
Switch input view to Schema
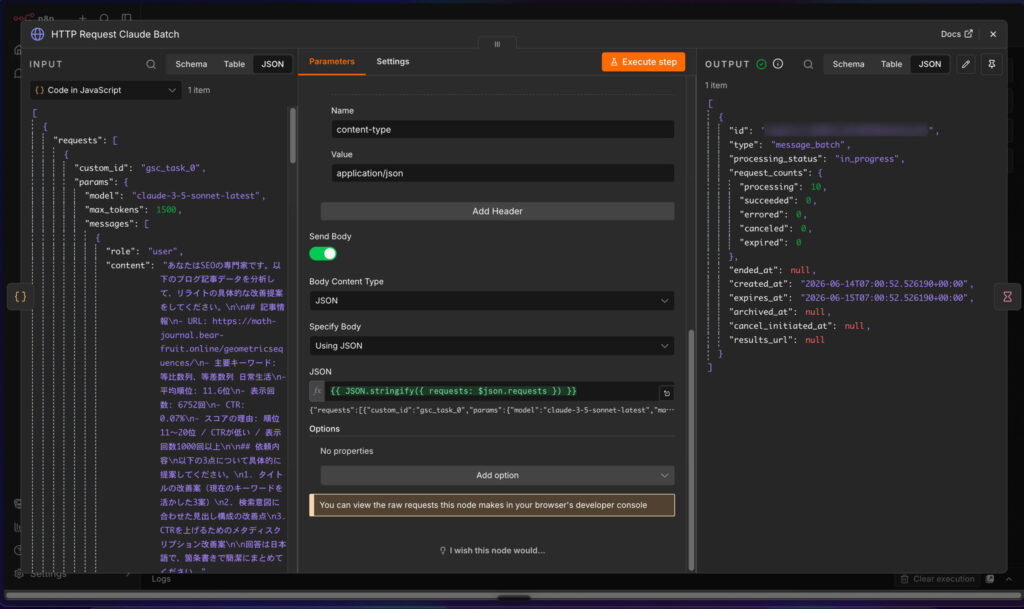[191, 64]
